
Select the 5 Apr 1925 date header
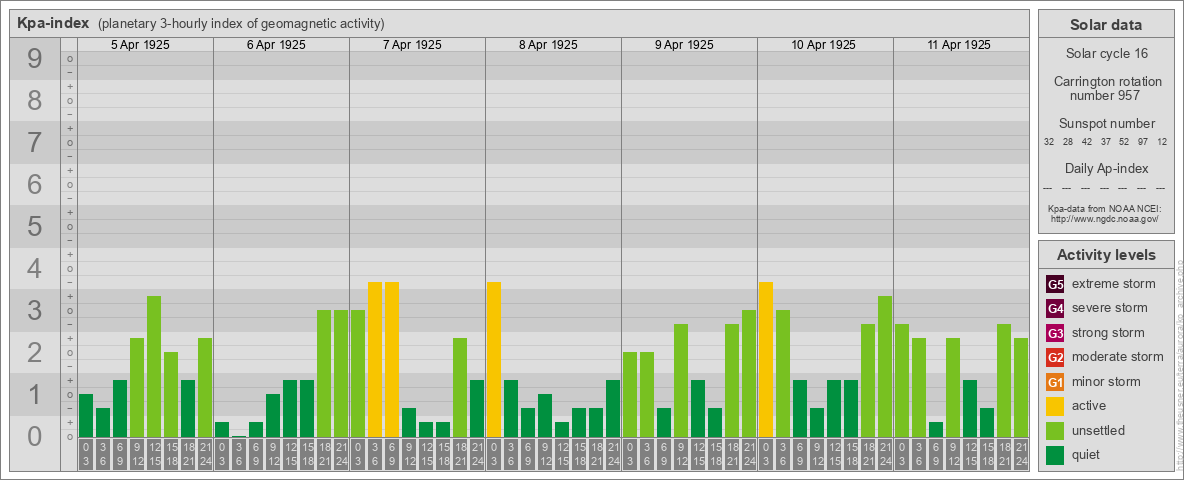tap(140, 45)
